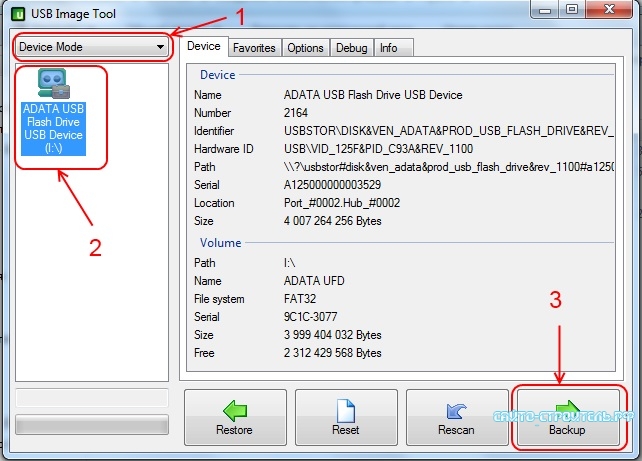The width and height of the screenshot is (642, 461).
Task: Click the lower progress bar in left panel
Action: pos(91,424)
